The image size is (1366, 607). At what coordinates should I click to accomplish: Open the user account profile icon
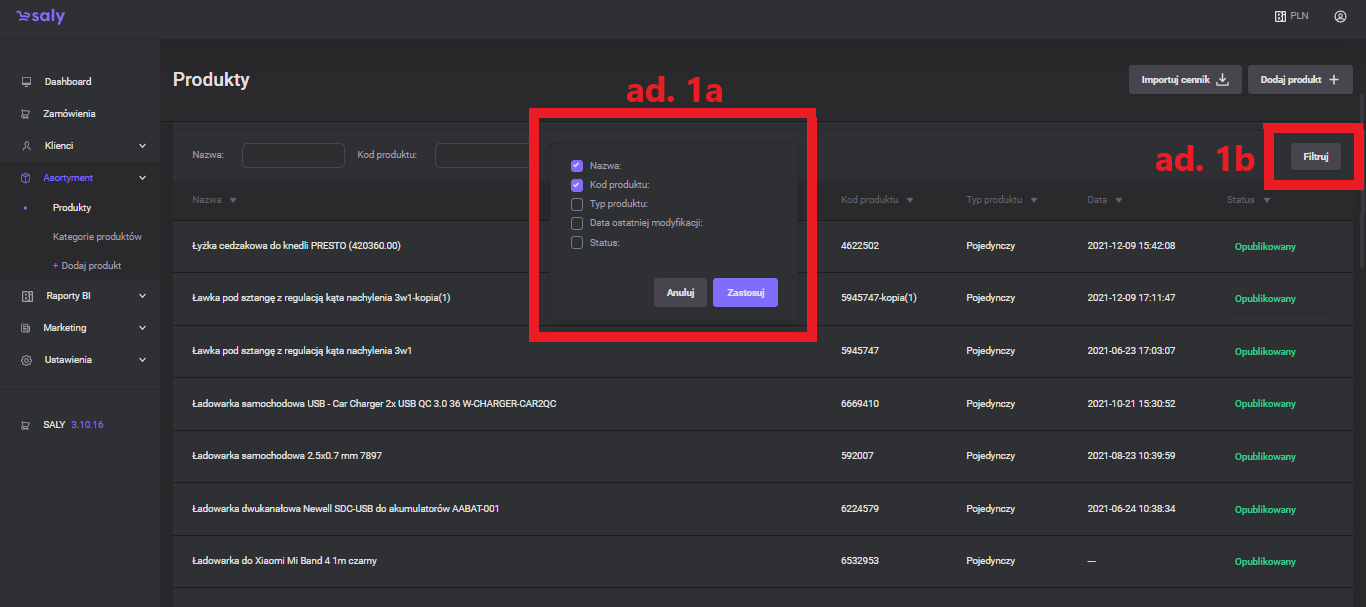1340,17
